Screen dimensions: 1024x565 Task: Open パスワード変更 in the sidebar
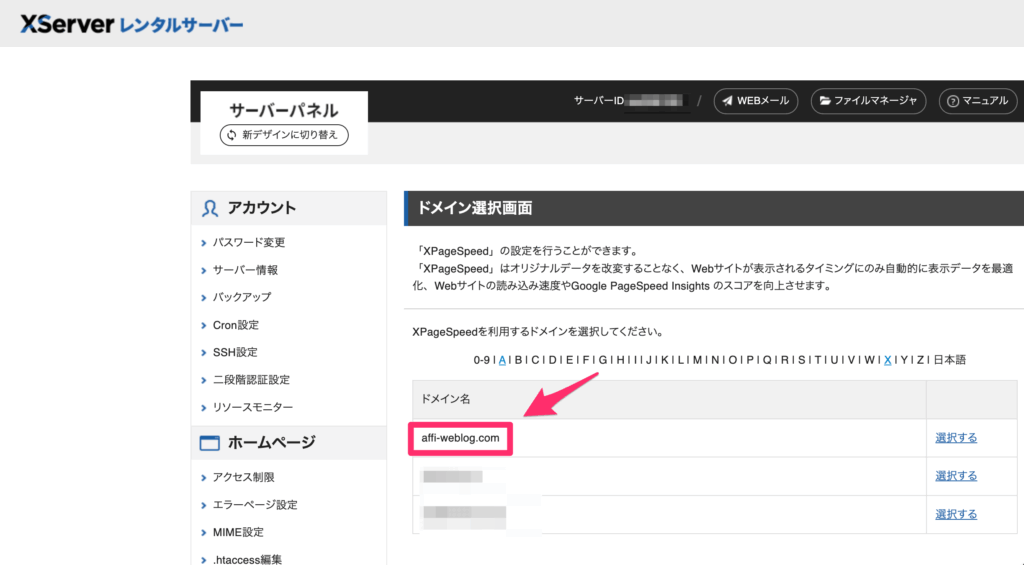249,243
